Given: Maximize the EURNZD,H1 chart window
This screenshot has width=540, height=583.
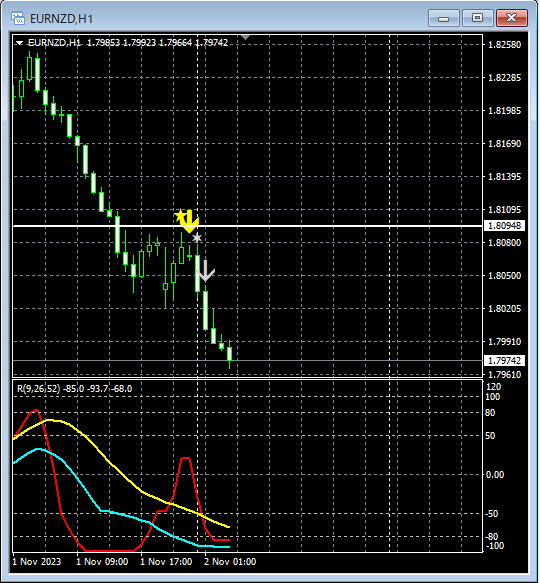Looking at the screenshot, I should coord(478,18).
